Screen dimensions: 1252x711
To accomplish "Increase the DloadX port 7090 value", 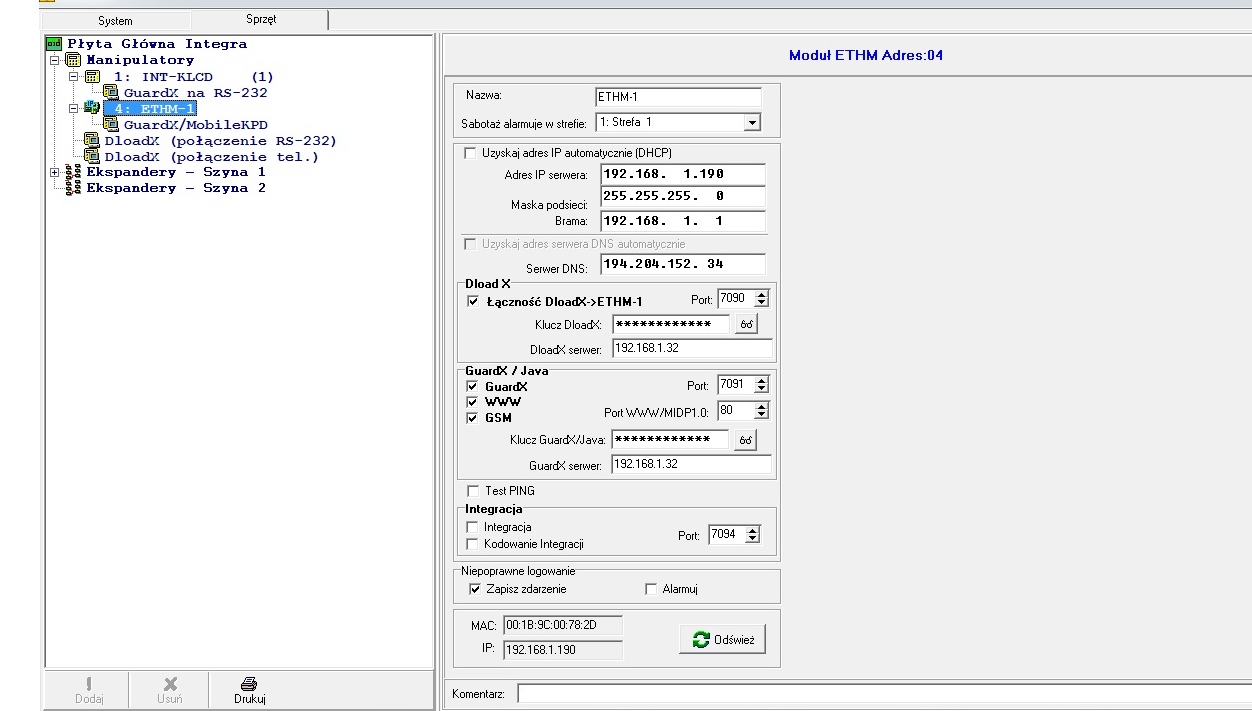I will coord(762,295).
